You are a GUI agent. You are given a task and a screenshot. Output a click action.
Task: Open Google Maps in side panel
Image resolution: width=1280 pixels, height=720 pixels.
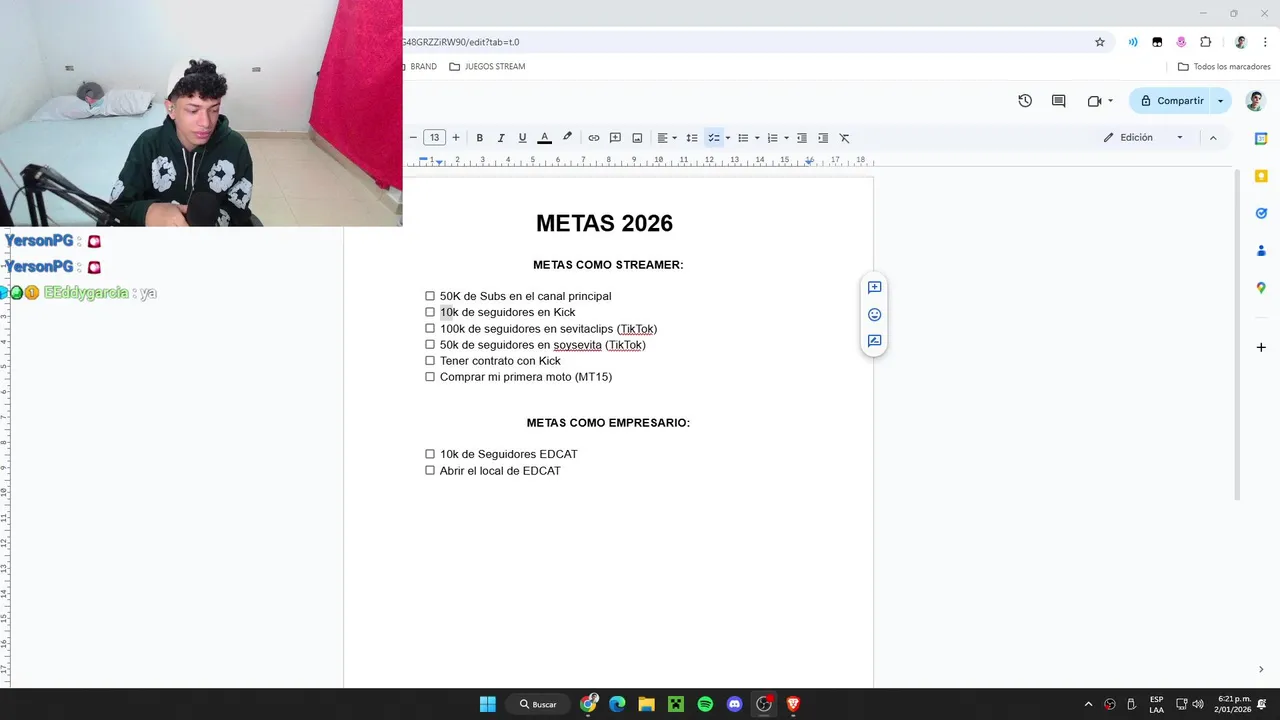click(1261, 288)
